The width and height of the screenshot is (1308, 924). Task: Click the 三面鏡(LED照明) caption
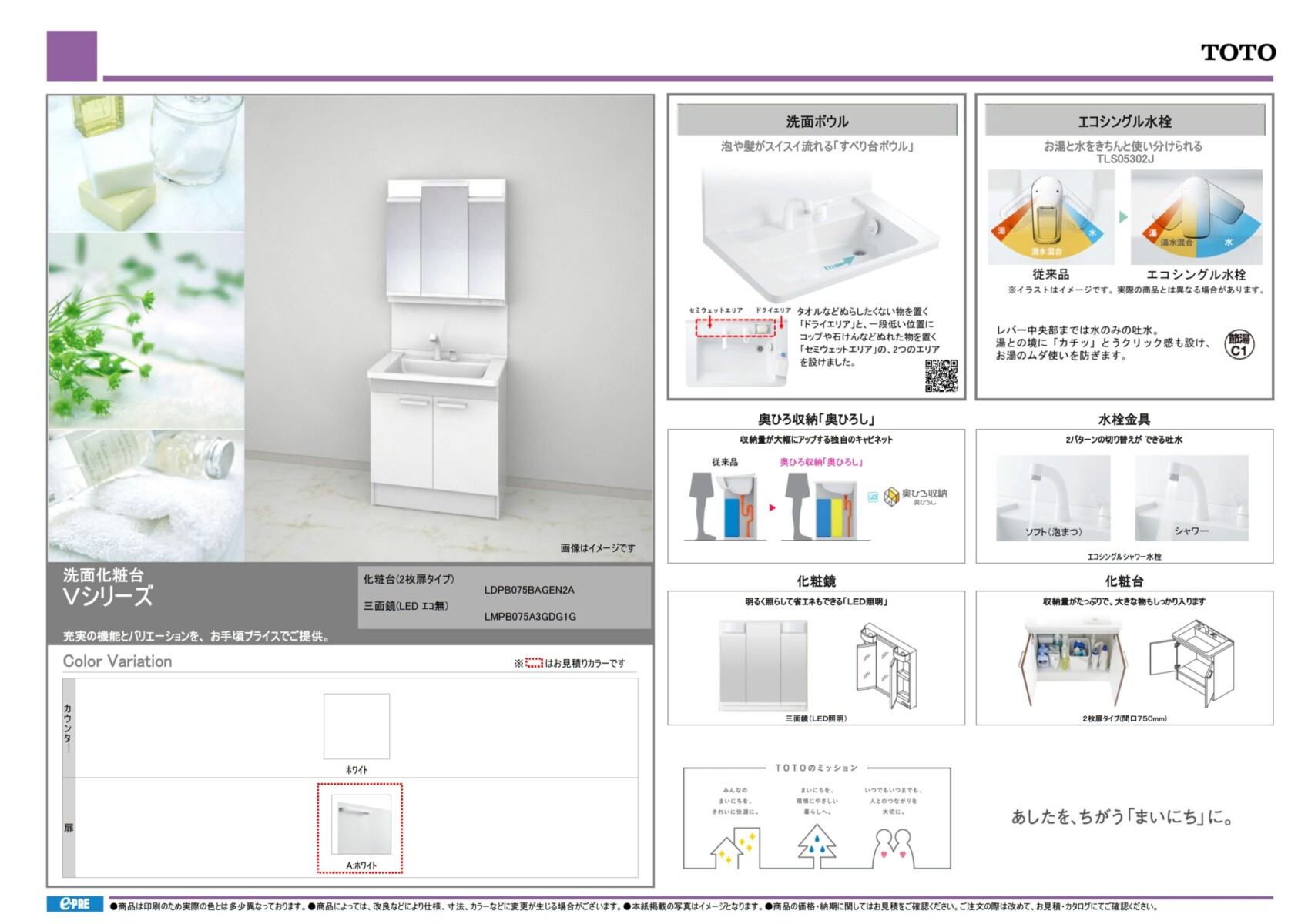(816, 718)
